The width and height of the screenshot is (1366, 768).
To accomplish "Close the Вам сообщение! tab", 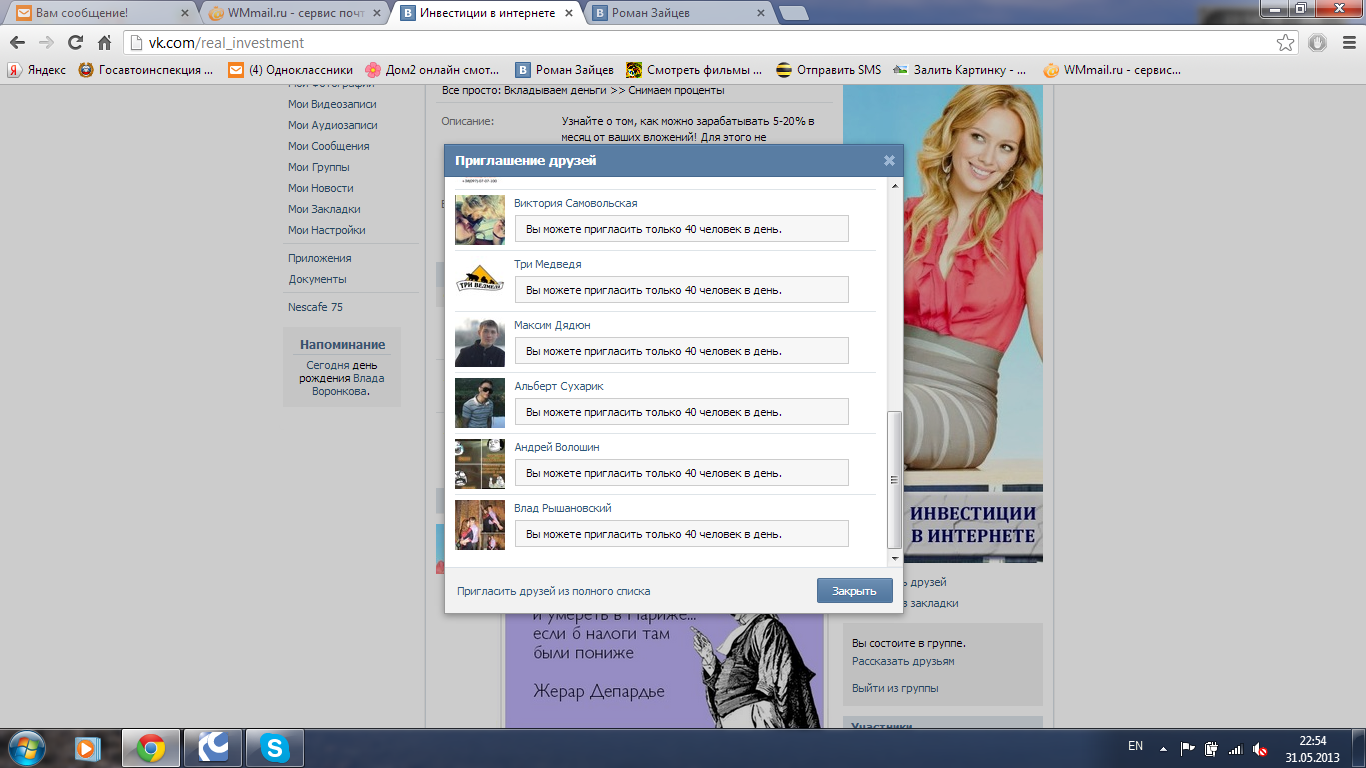I will click(184, 14).
